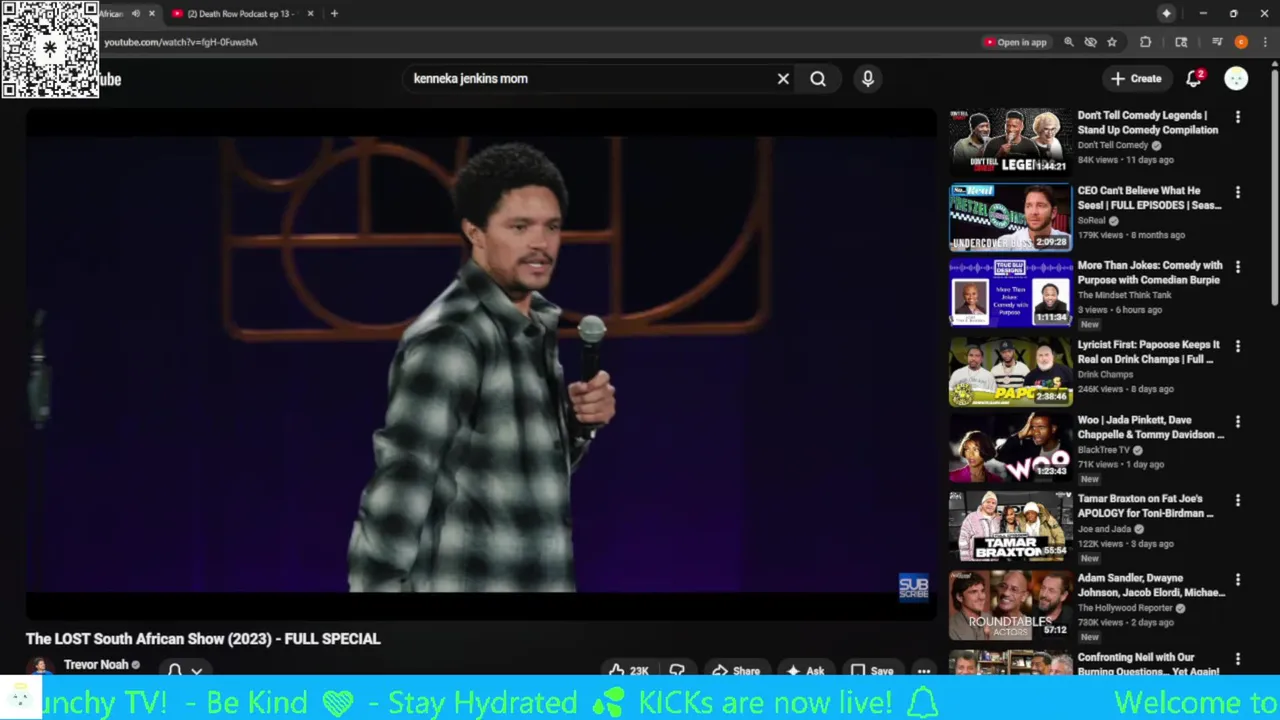Dislike the video with thumbs down
Image resolution: width=1280 pixels, height=720 pixels.
click(x=677, y=671)
